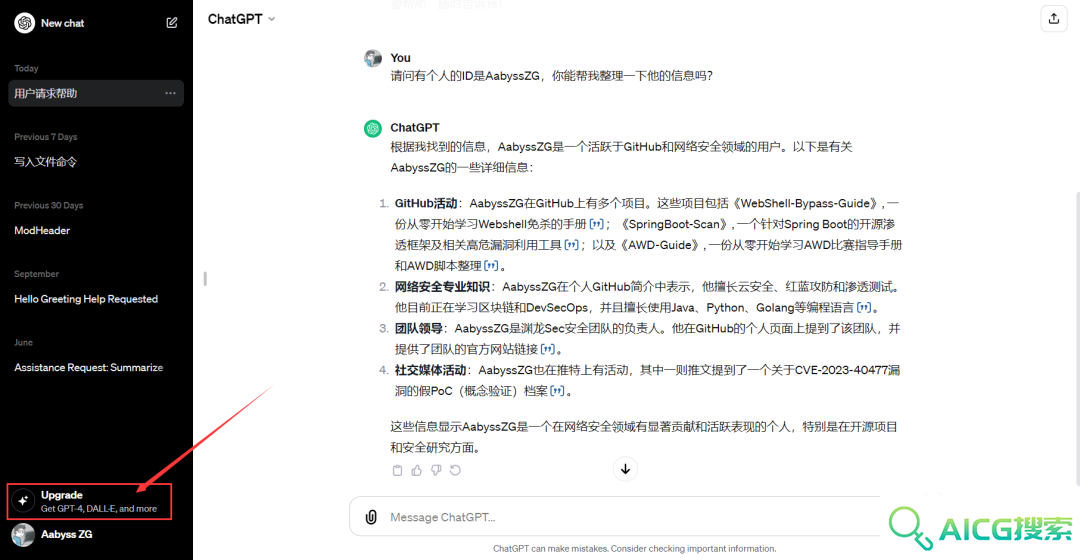Give a thumbs down to the response
The height and width of the screenshot is (560, 1080).
[x=436, y=470]
